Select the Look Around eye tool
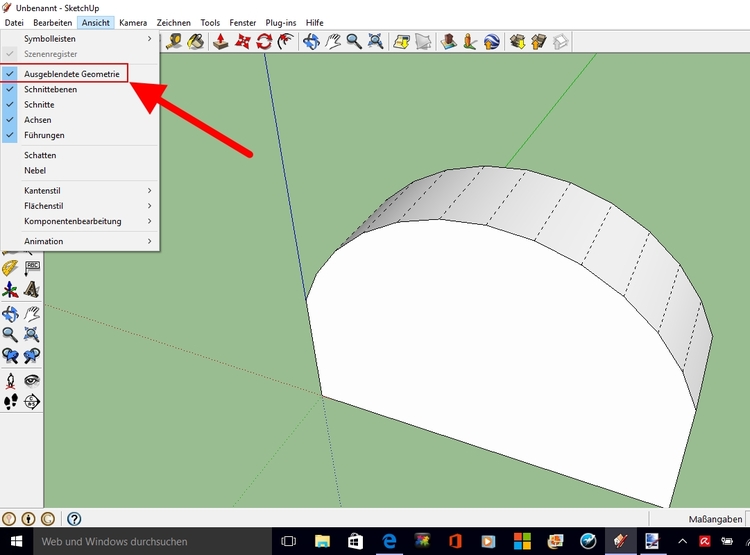This screenshot has height=555, width=750. tap(32, 381)
